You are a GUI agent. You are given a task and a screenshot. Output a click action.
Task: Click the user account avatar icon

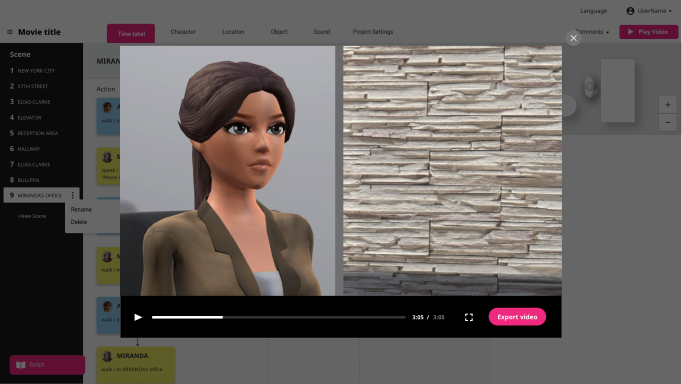(630, 11)
